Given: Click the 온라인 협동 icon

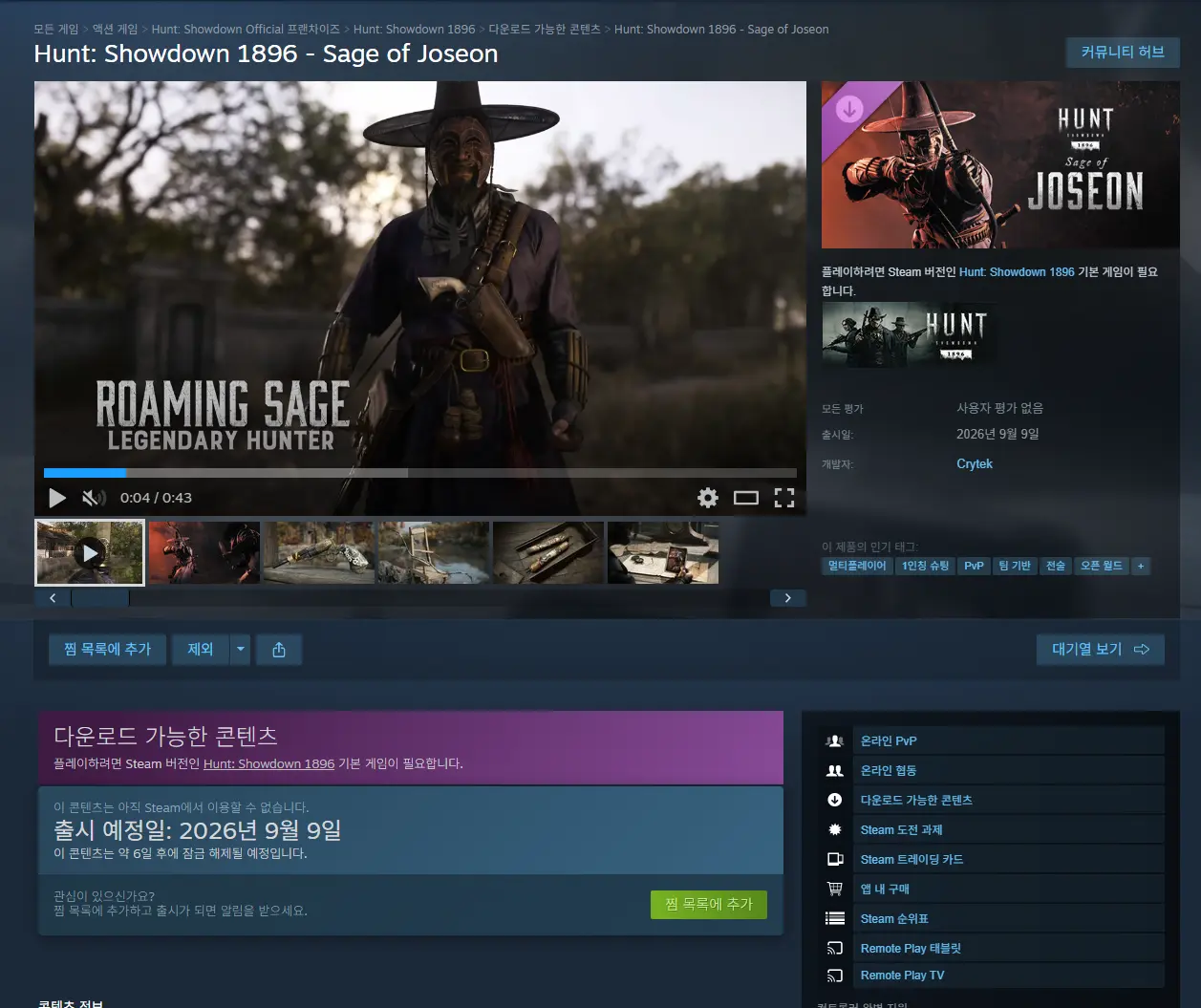Looking at the screenshot, I should tap(835, 770).
